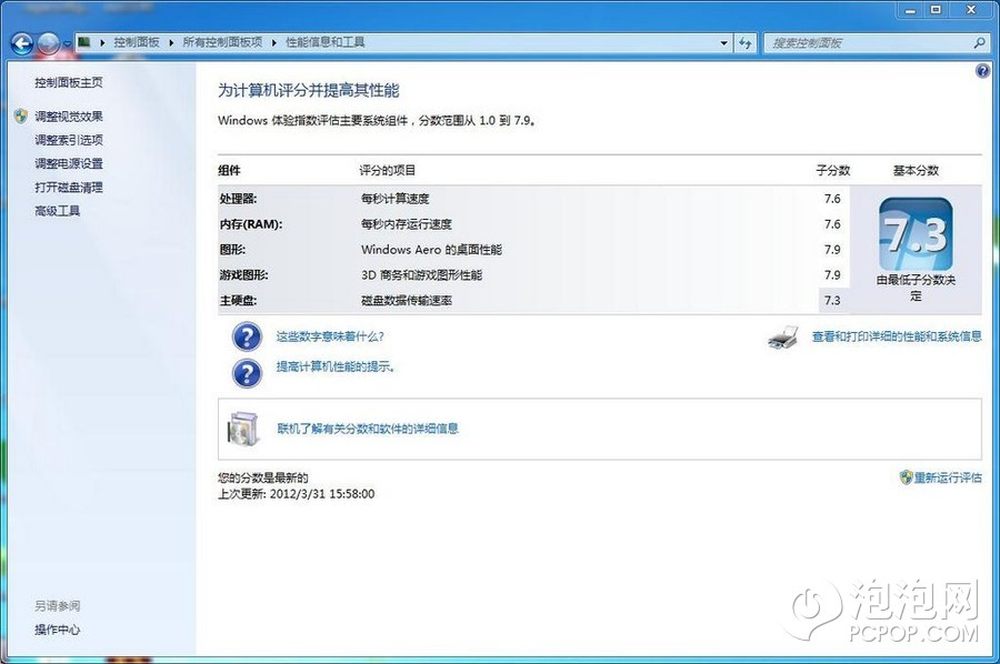Click the magnifier search icon
The width and height of the screenshot is (1000, 664).
(x=980, y=43)
